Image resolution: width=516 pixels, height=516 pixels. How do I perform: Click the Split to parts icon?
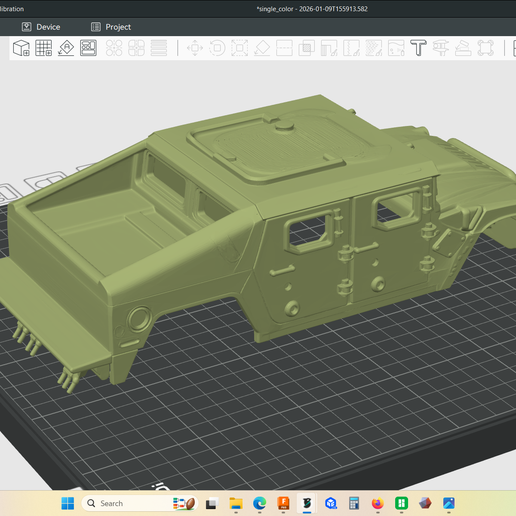point(136,48)
